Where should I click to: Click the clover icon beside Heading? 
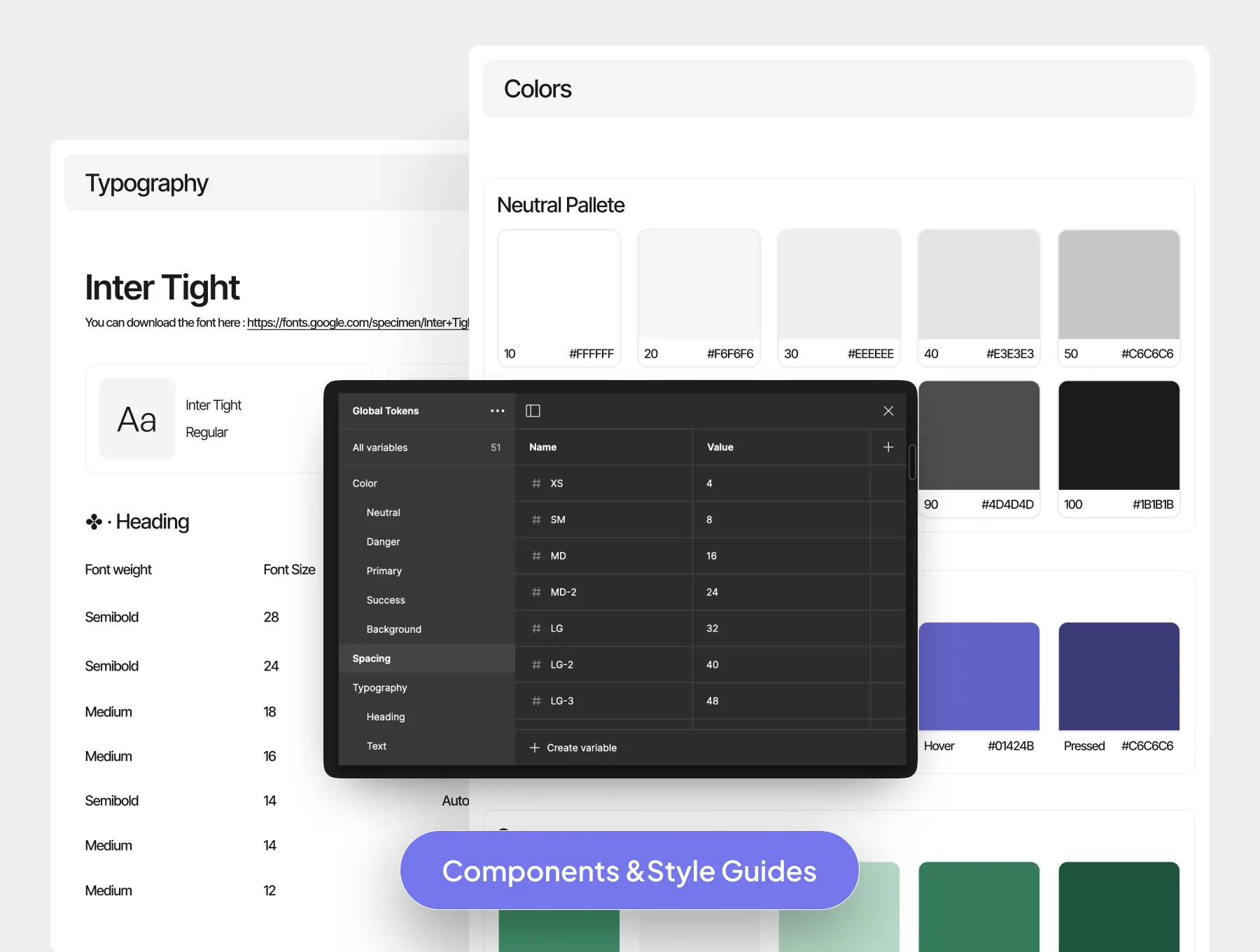click(x=94, y=522)
